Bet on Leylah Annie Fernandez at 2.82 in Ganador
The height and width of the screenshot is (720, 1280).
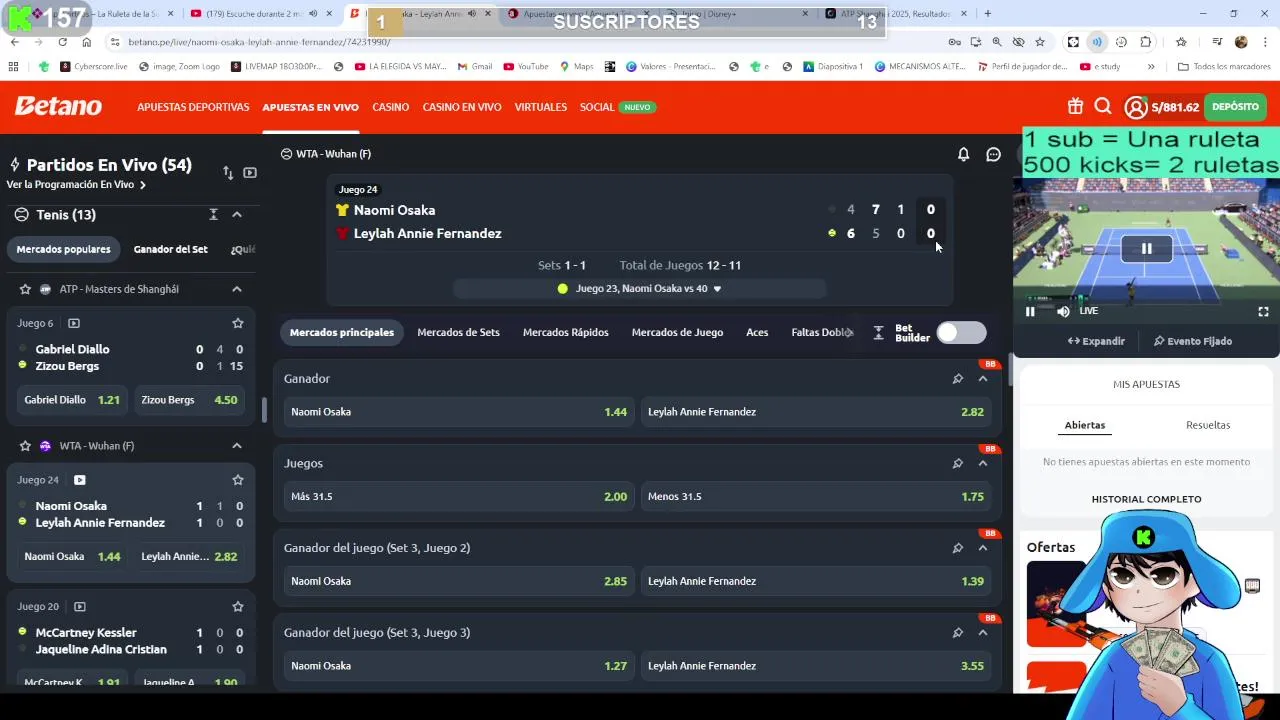coord(816,412)
